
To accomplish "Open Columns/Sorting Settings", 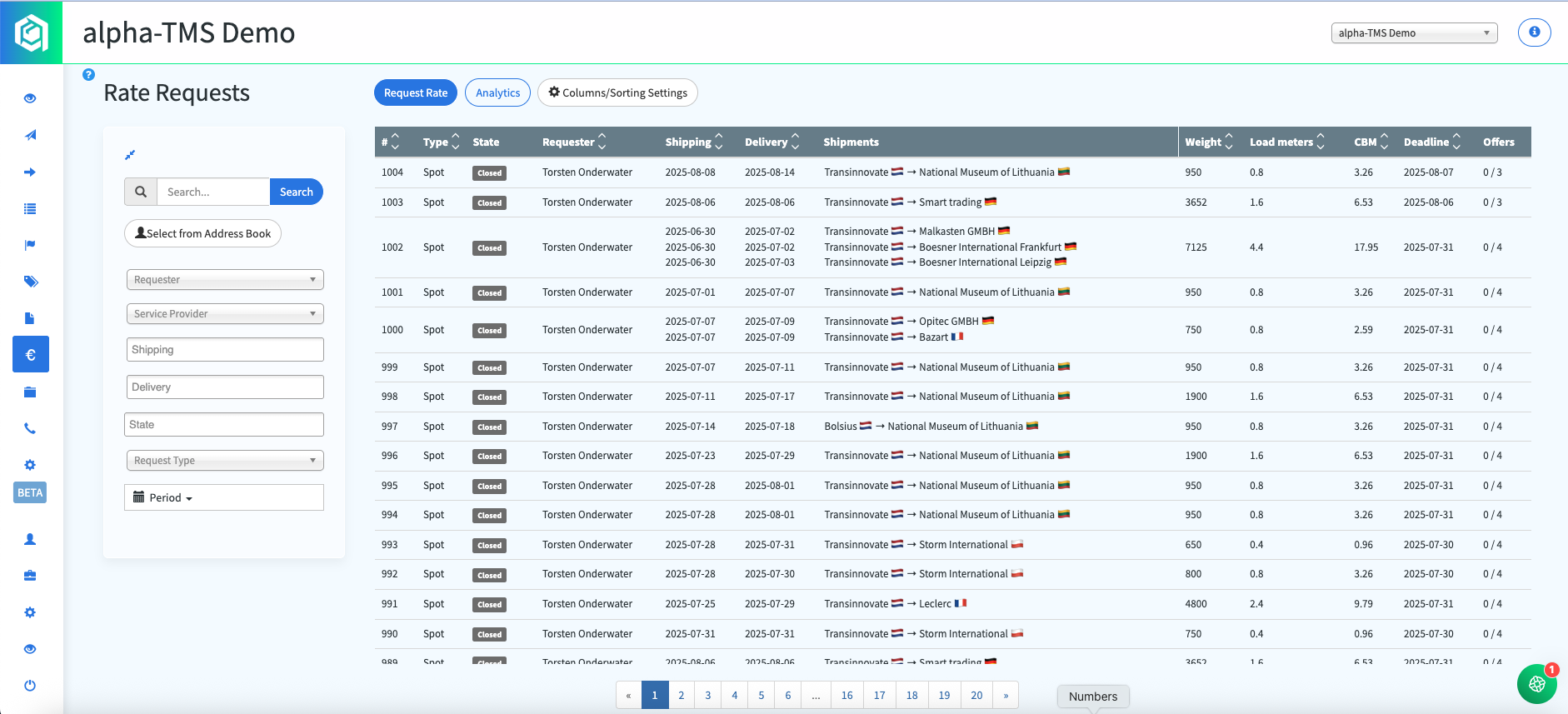I will click(617, 92).
